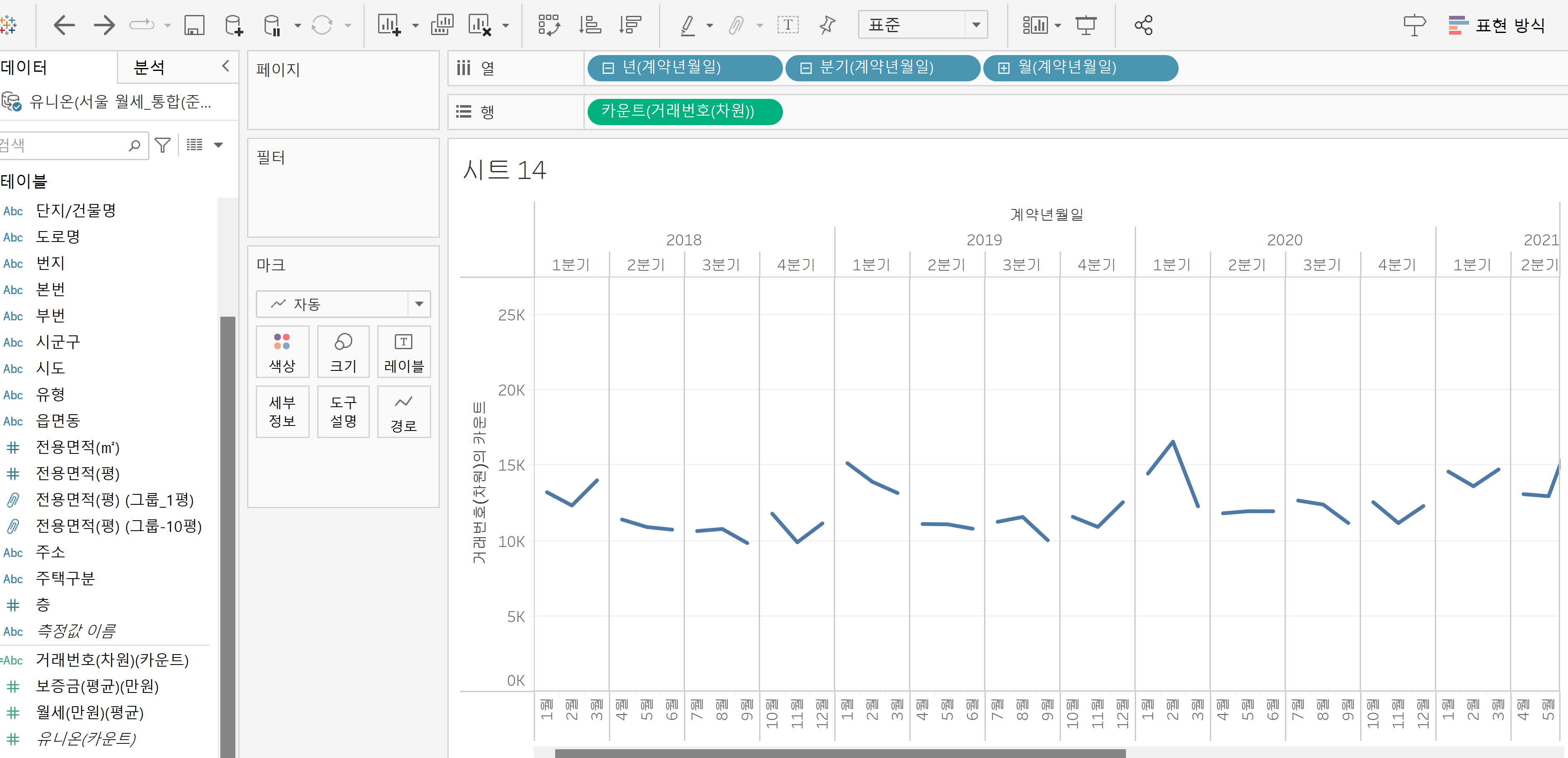The height and width of the screenshot is (758, 1568).
Task: Collapse the data pane with chevron
Action: pyautogui.click(x=225, y=65)
